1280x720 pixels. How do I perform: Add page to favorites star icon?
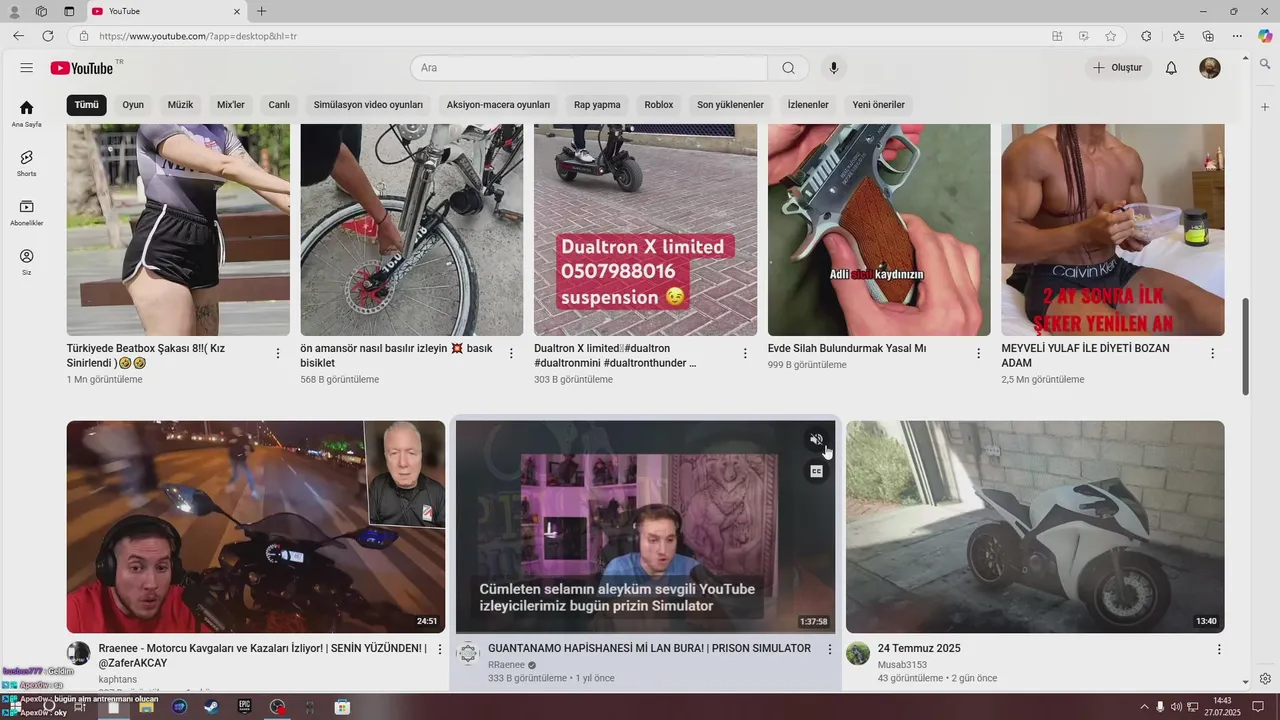point(1110,36)
